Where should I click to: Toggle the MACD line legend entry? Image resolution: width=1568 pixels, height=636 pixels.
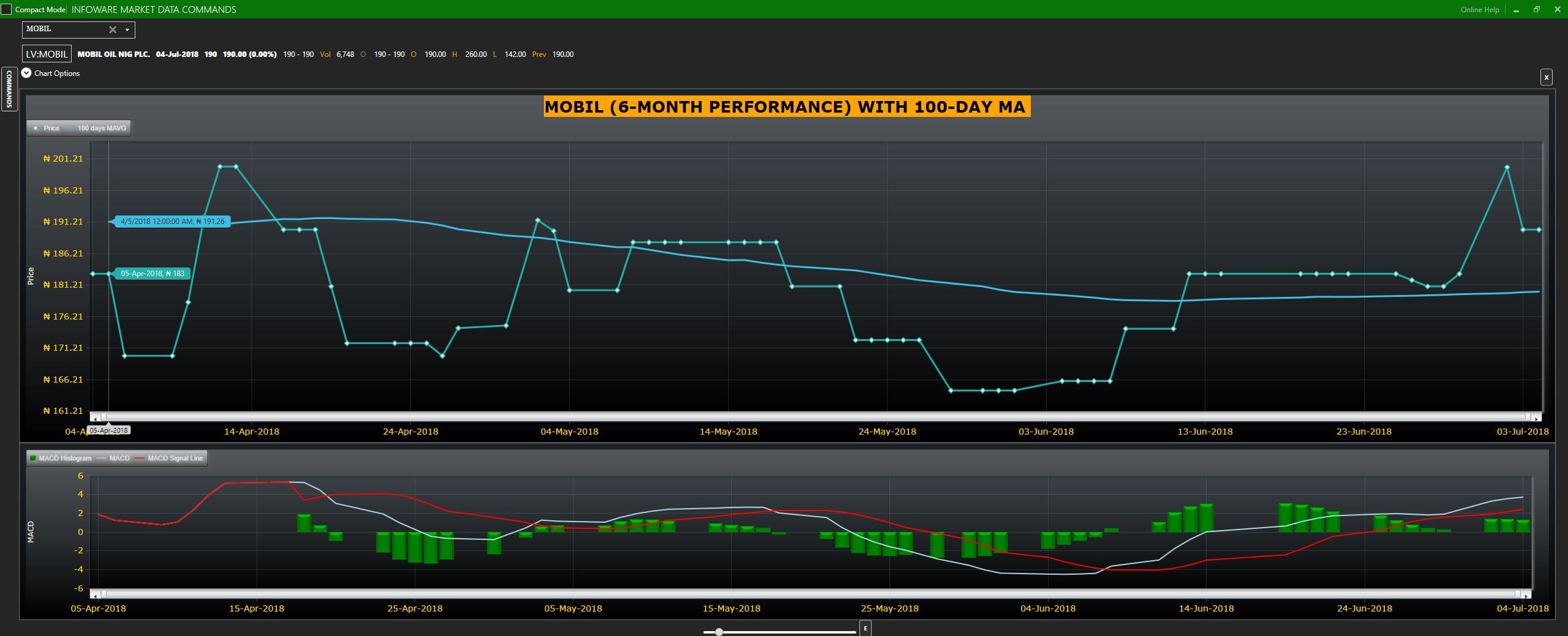[113, 458]
